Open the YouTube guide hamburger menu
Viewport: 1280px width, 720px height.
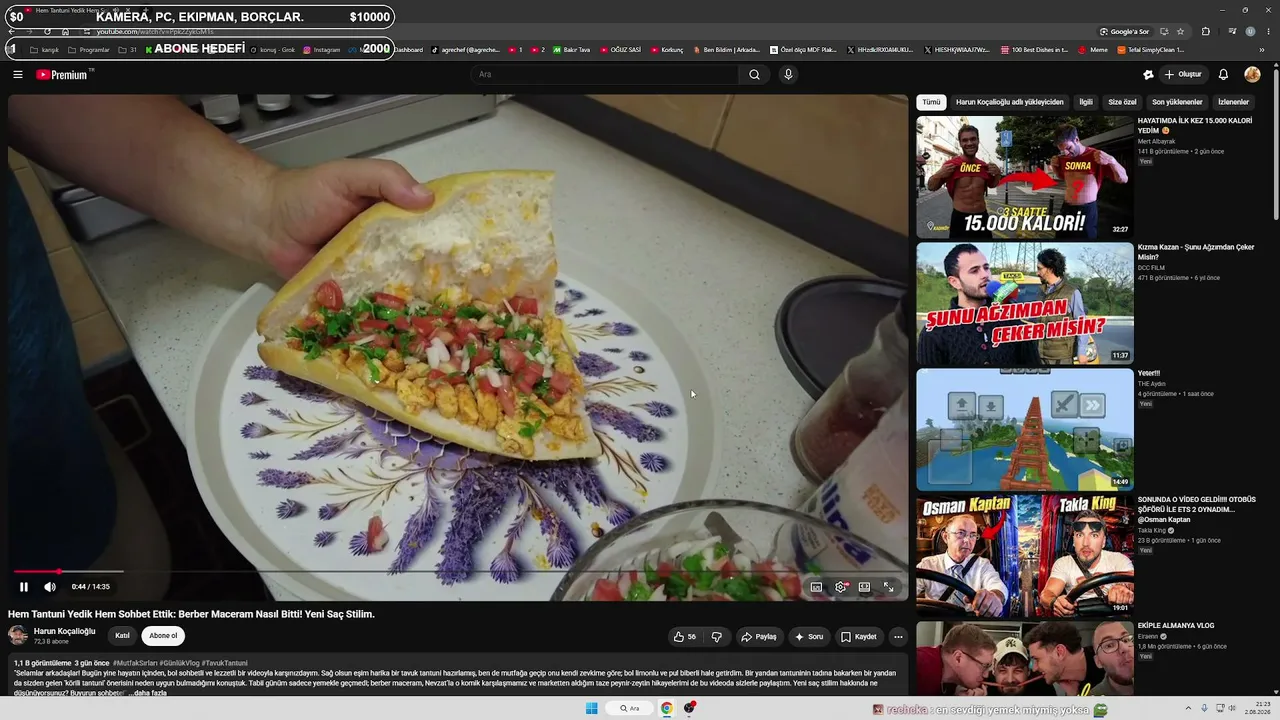pyautogui.click(x=18, y=74)
